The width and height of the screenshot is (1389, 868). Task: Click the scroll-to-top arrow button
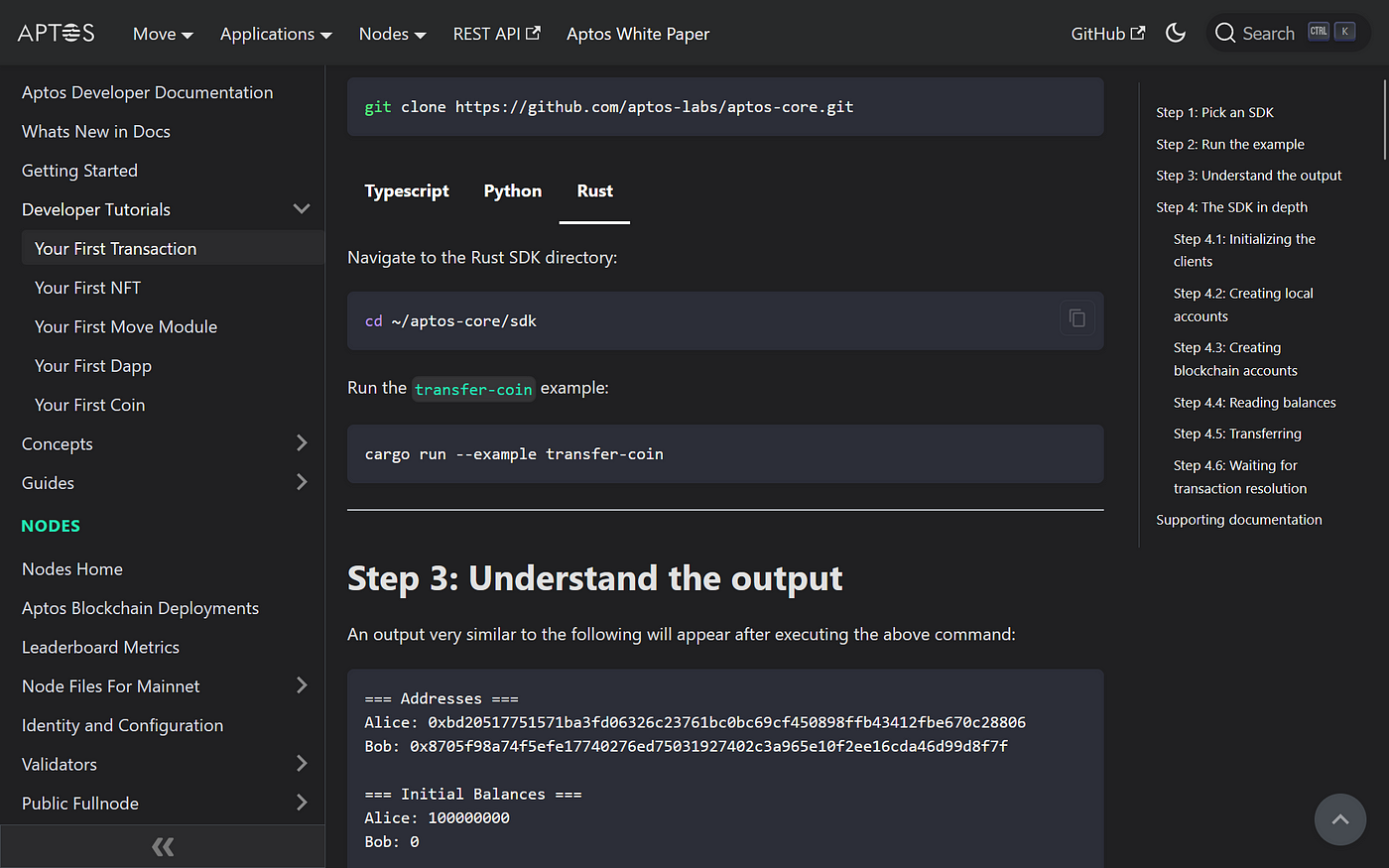tap(1340, 819)
